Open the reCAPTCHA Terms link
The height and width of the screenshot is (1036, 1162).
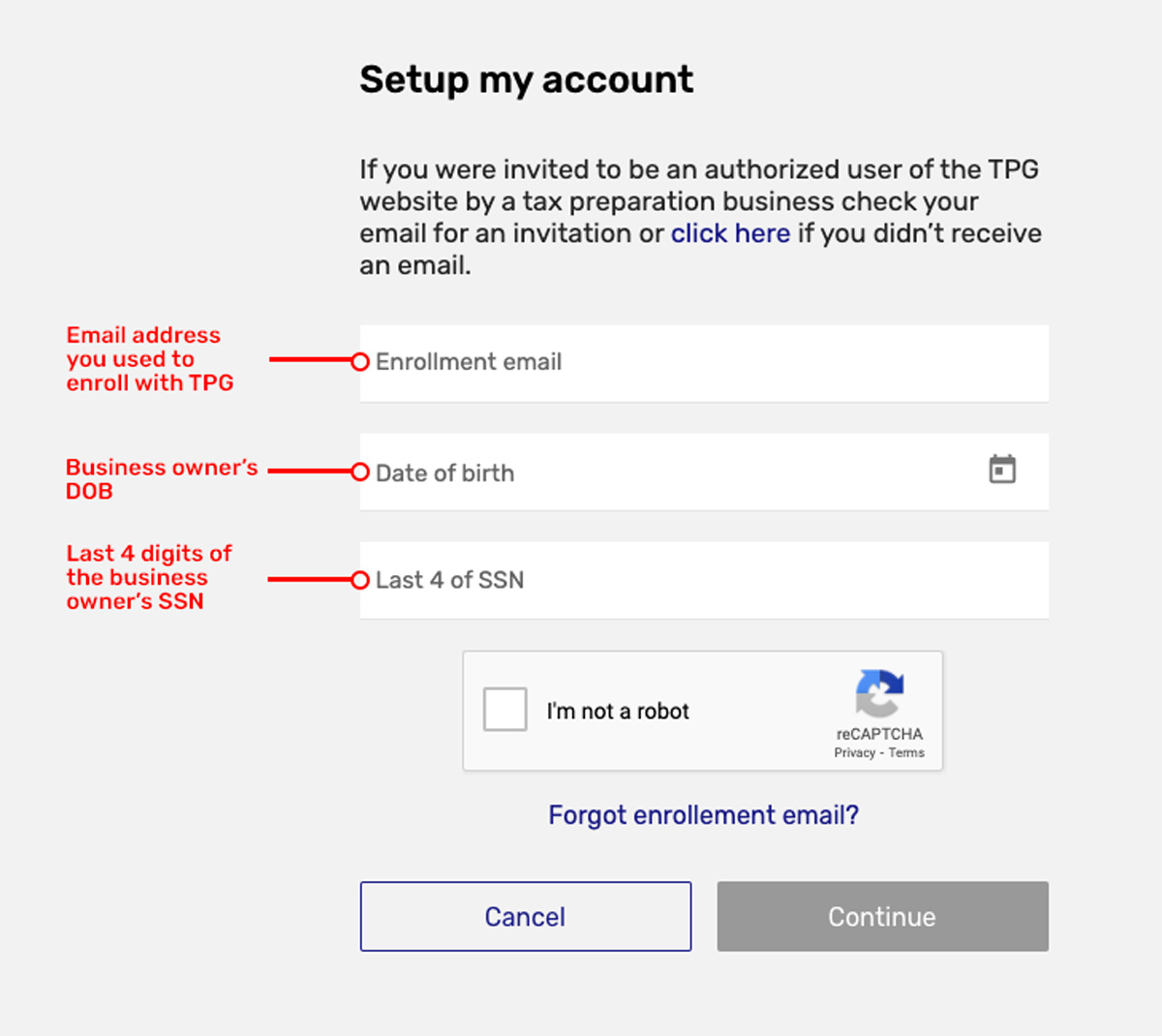906,752
